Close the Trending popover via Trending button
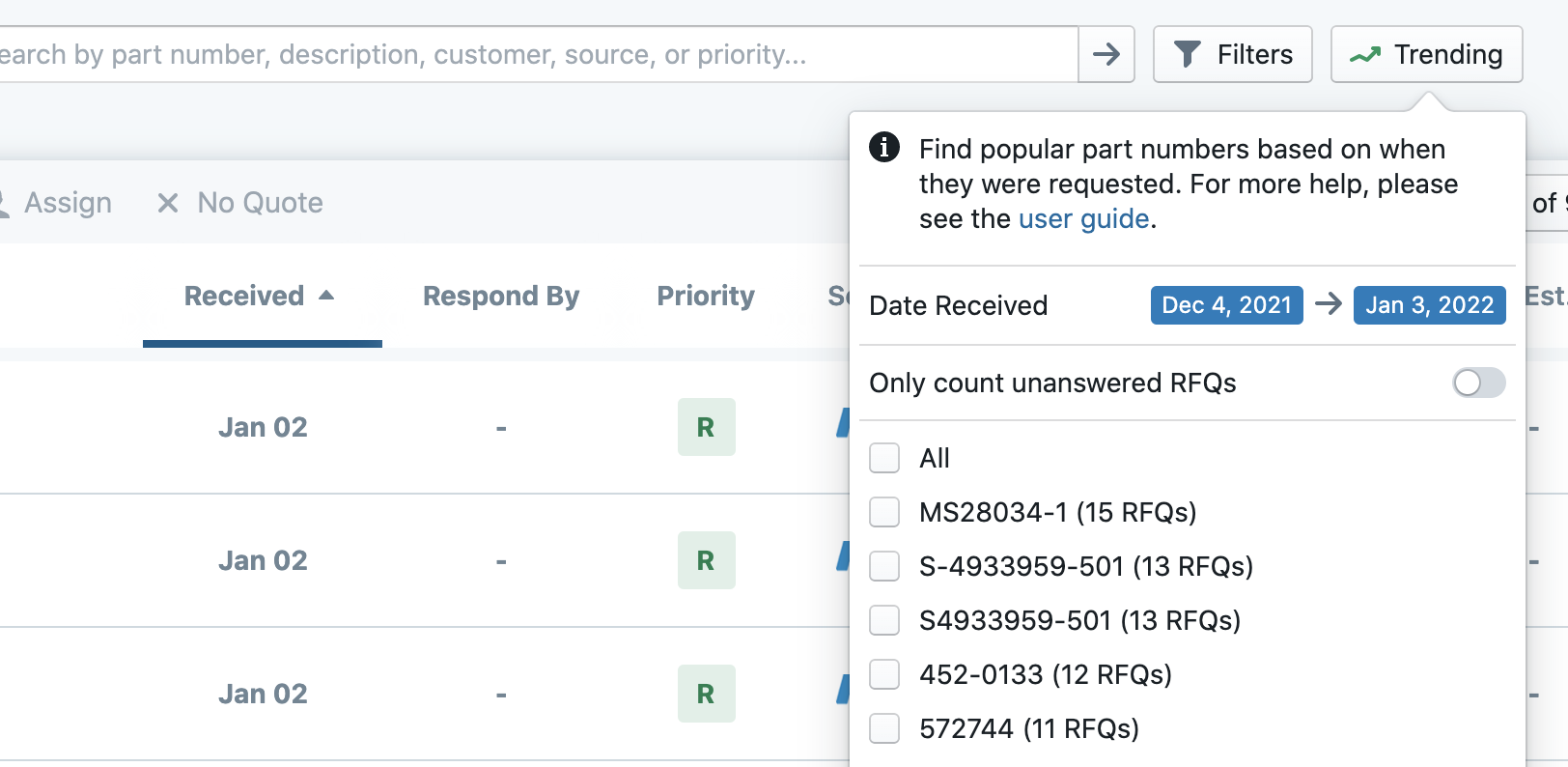The width and height of the screenshot is (1568, 767). point(1426,54)
